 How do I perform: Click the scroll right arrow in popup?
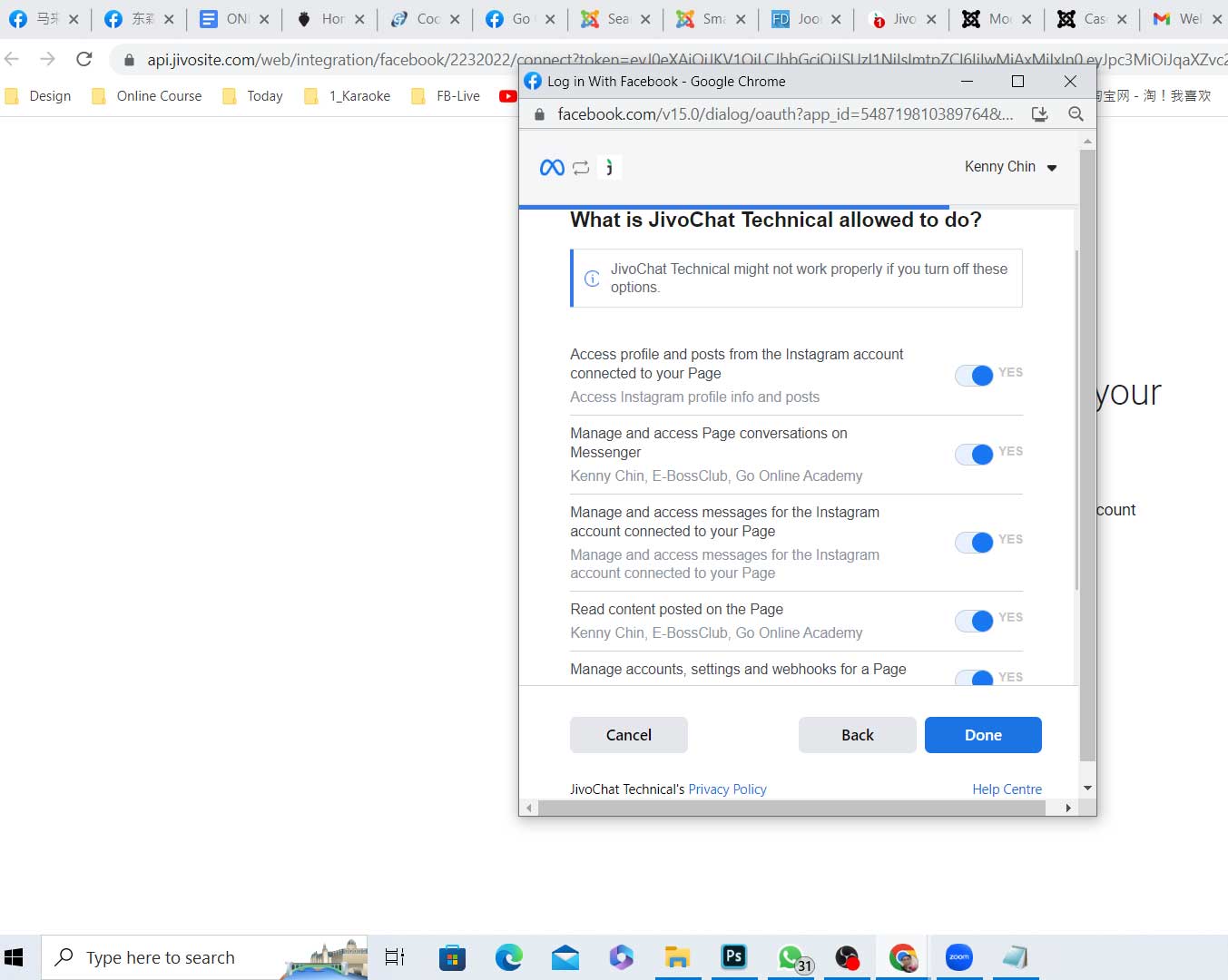point(1068,808)
